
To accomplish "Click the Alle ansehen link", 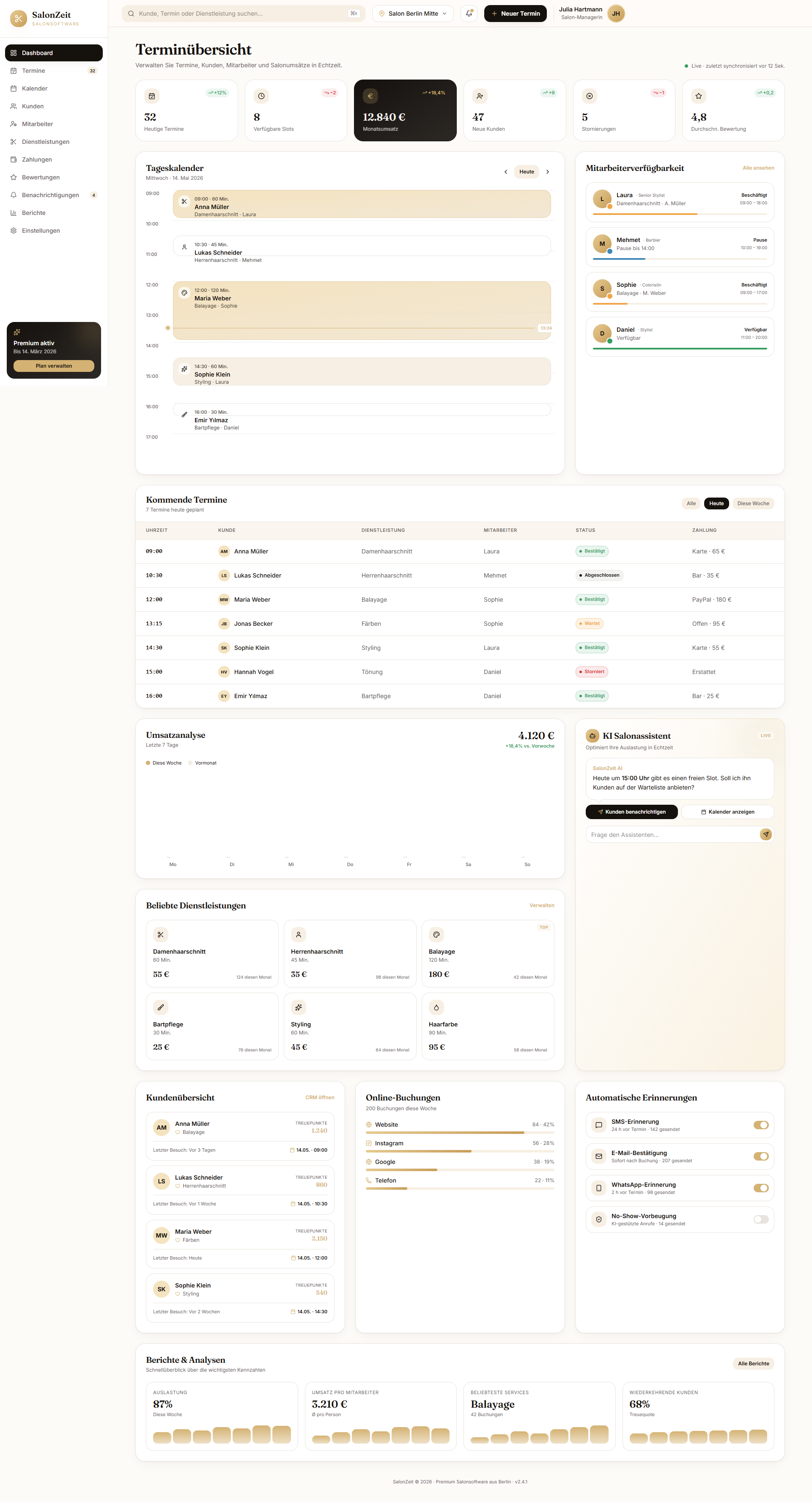I will 758,168.
